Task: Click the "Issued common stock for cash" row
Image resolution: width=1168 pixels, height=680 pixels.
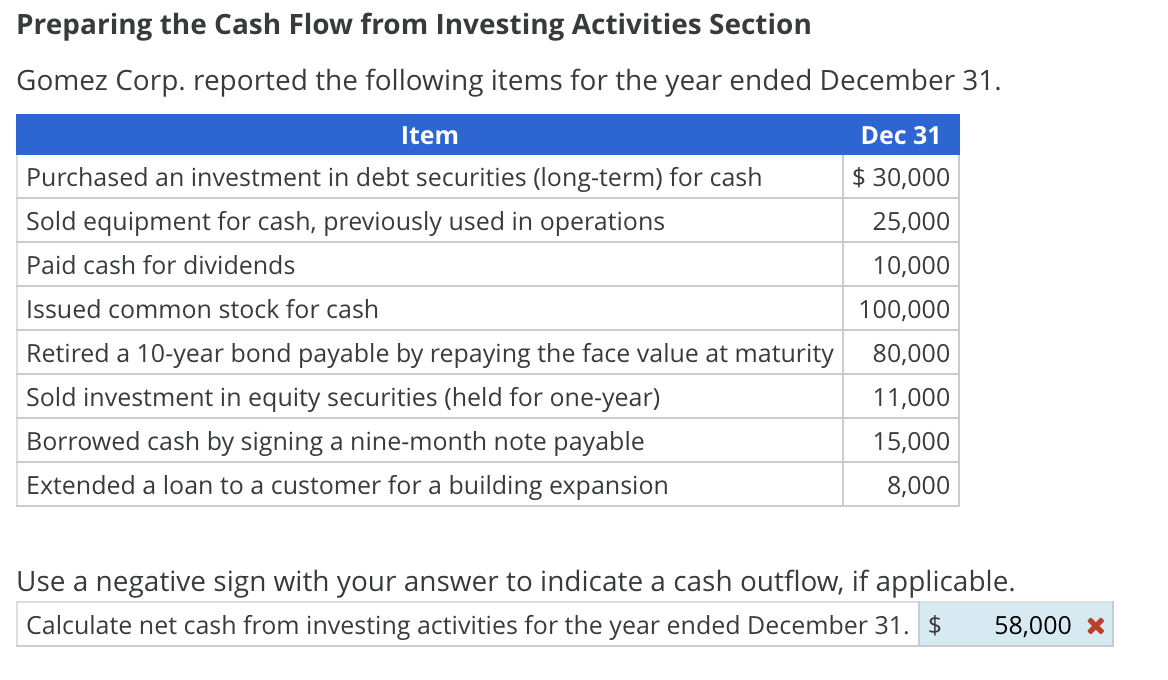Action: [202, 310]
